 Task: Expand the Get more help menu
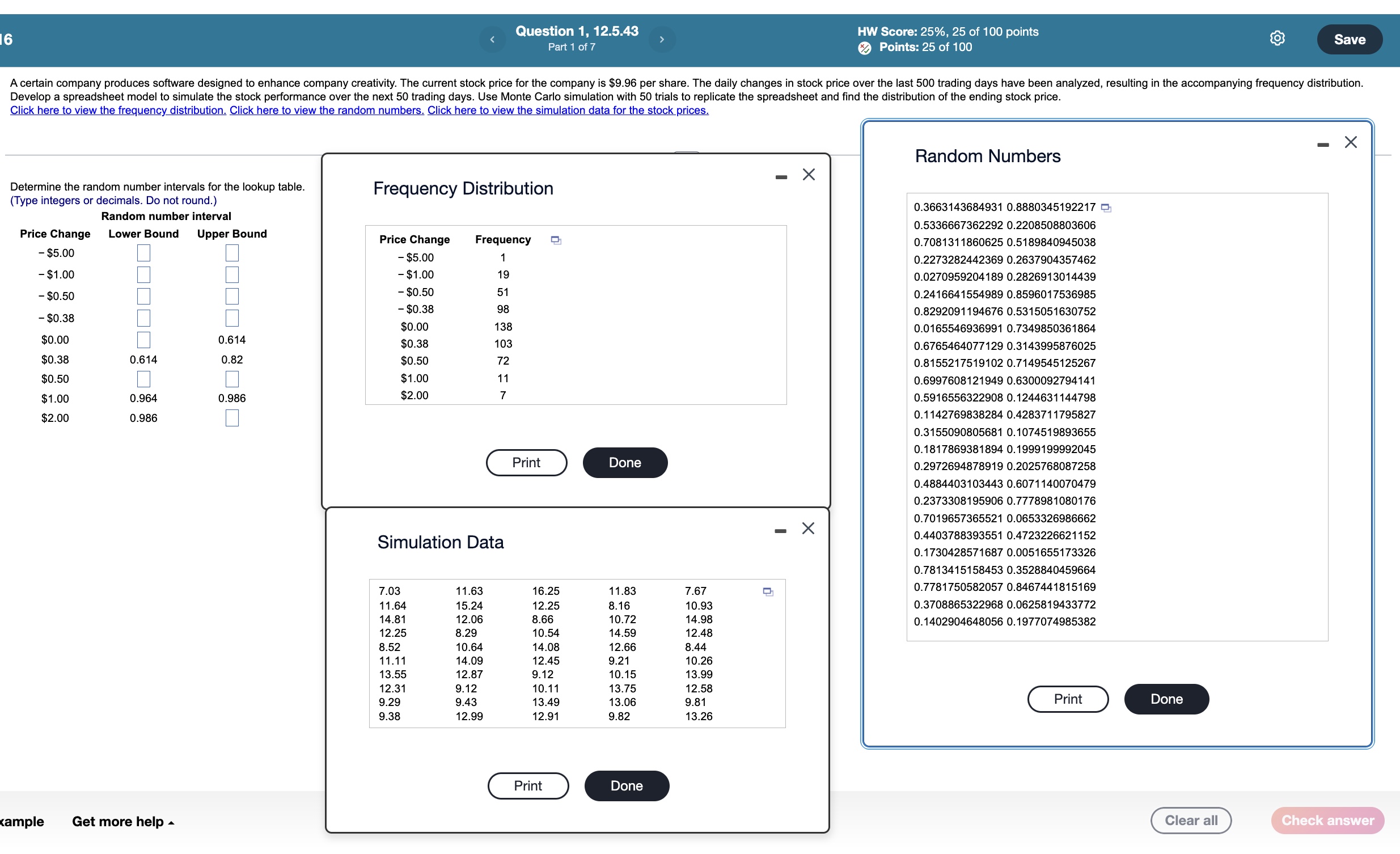pos(122,822)
